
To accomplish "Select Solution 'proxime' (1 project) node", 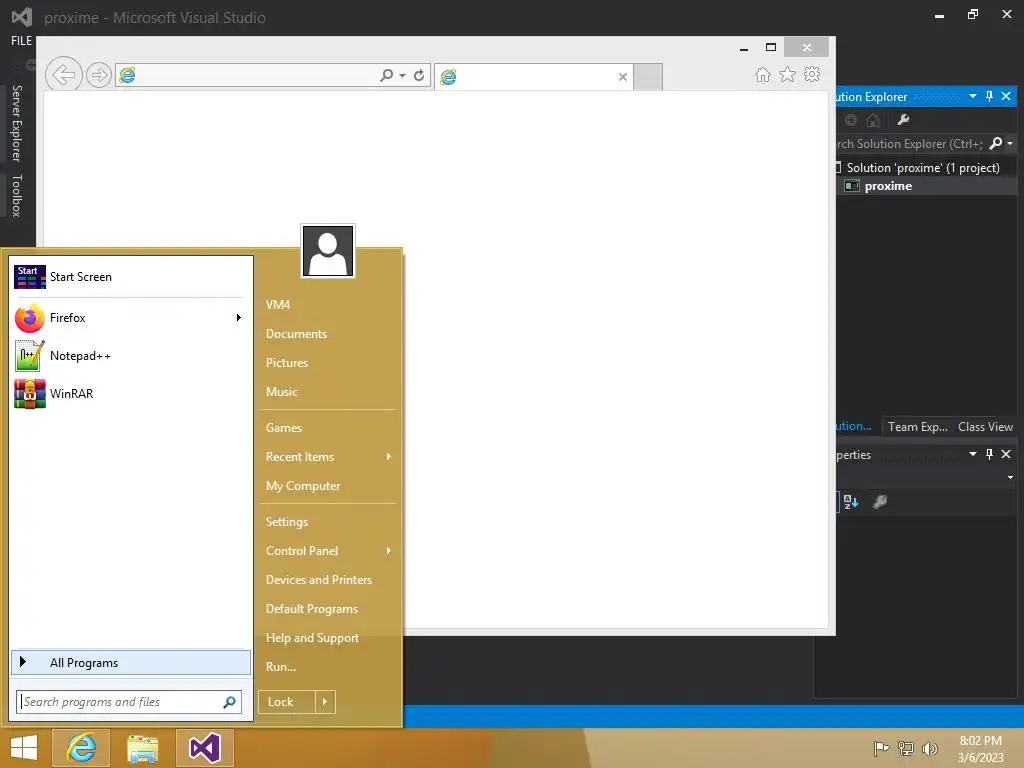I will pos(923,168).
